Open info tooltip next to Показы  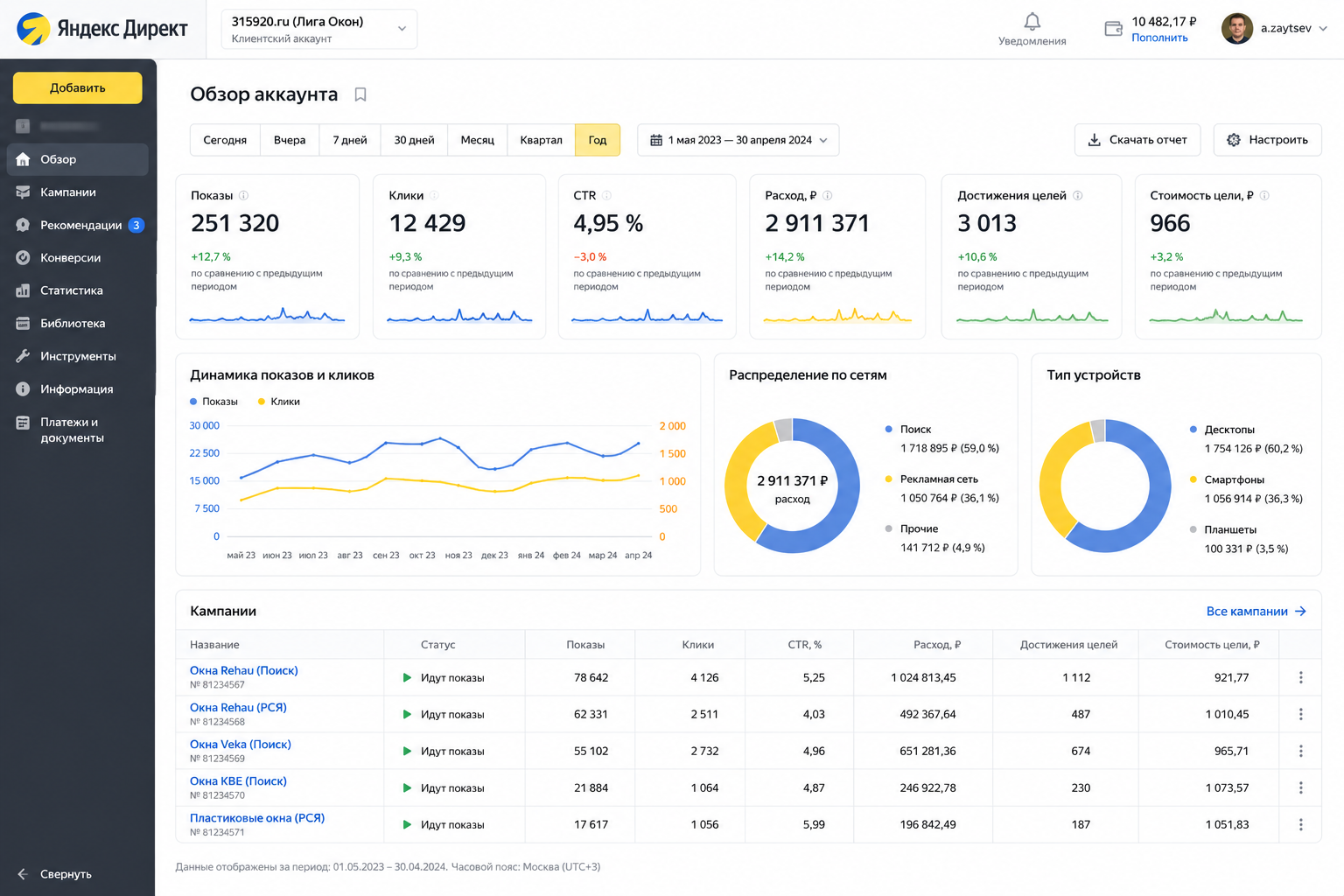point(244,196)
